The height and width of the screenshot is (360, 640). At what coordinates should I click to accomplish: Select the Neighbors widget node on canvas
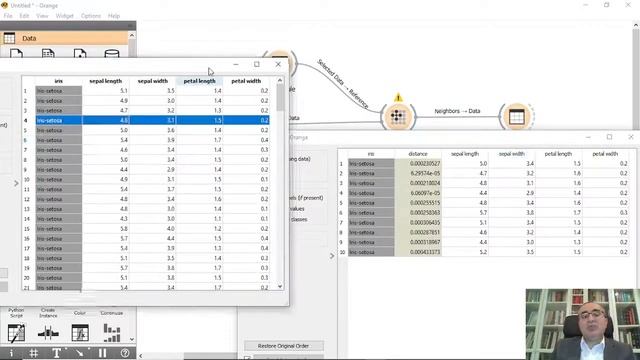(398, 117)
